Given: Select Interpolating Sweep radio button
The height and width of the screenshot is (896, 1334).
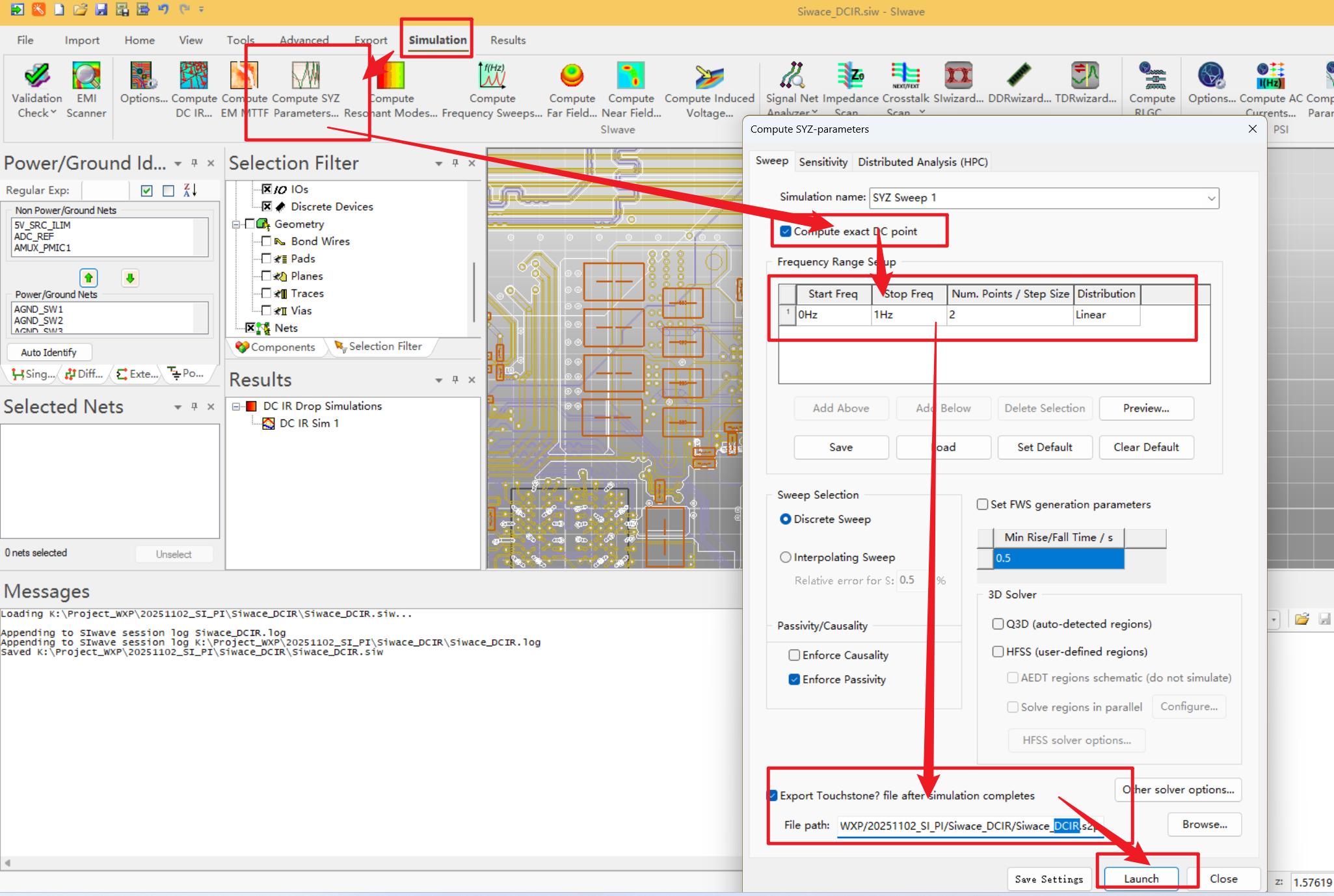Looking at the screenshot, I should pos(786,557).
